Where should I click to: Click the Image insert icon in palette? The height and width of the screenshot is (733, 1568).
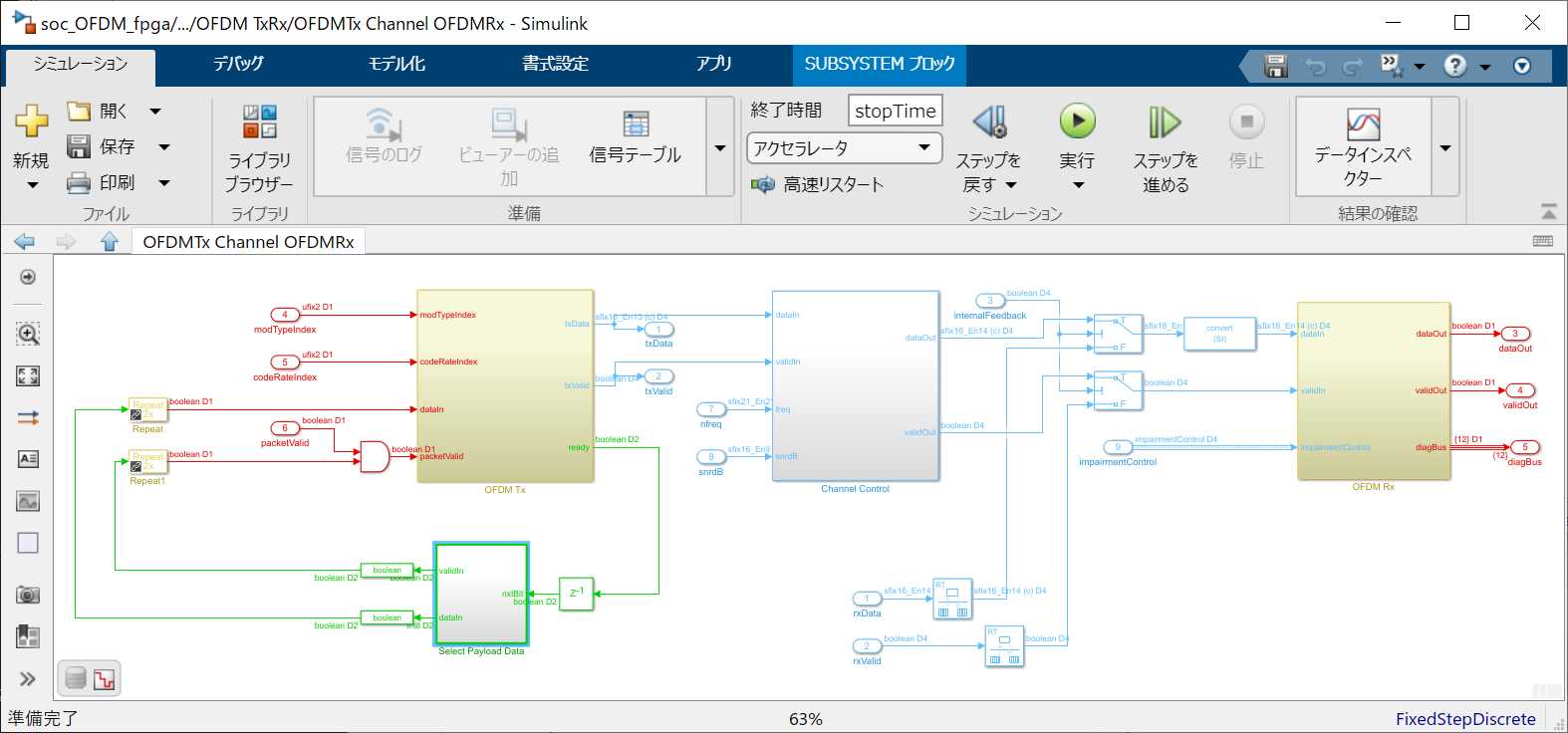point(28,501)
